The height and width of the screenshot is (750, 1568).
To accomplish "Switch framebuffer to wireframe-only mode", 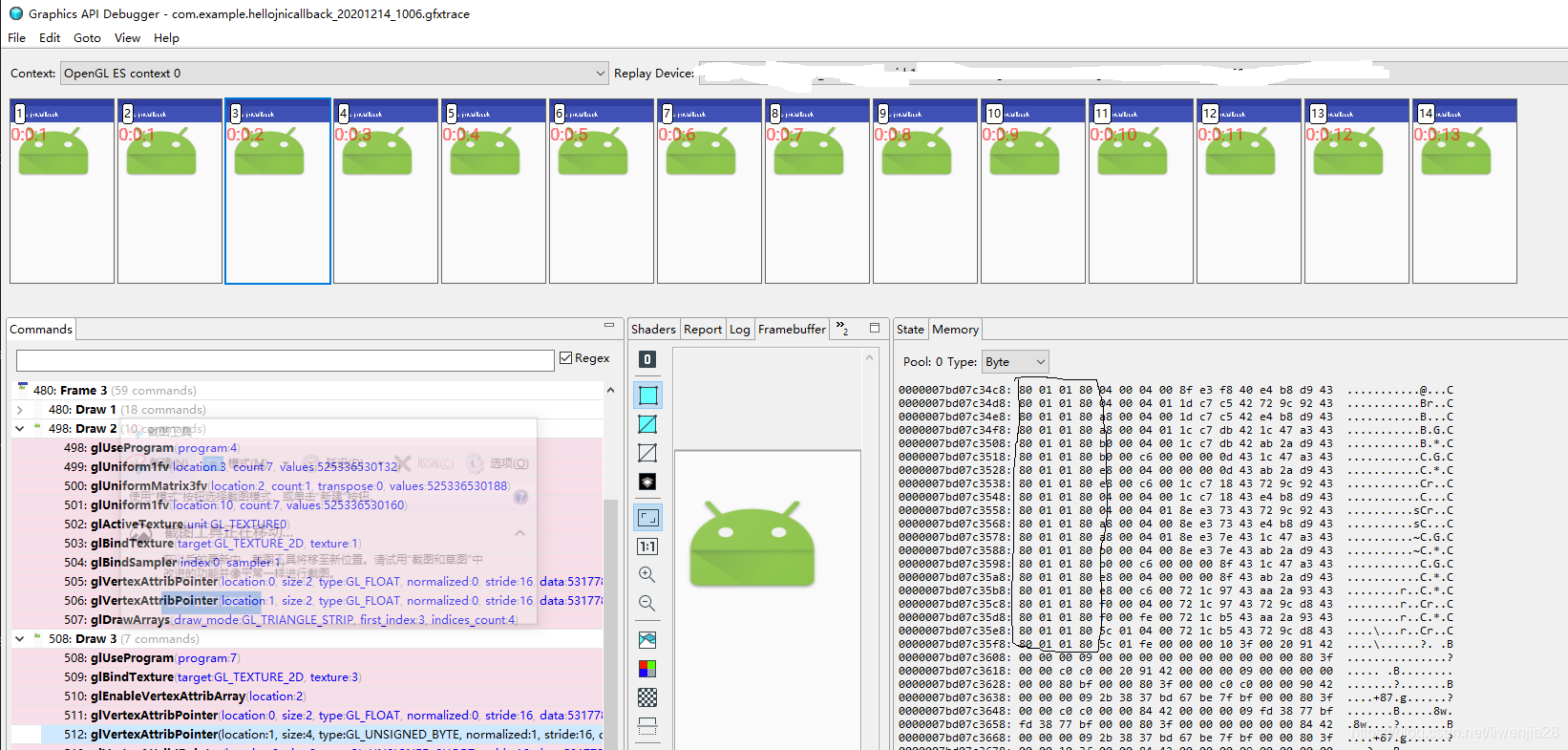I will click(647, 453).
